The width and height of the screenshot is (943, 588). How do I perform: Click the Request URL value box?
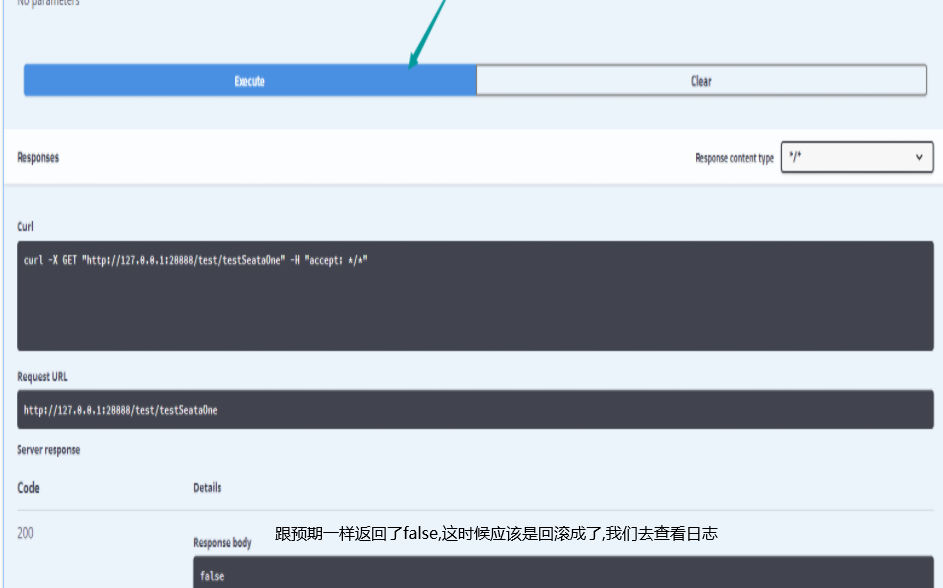point(475,410)
